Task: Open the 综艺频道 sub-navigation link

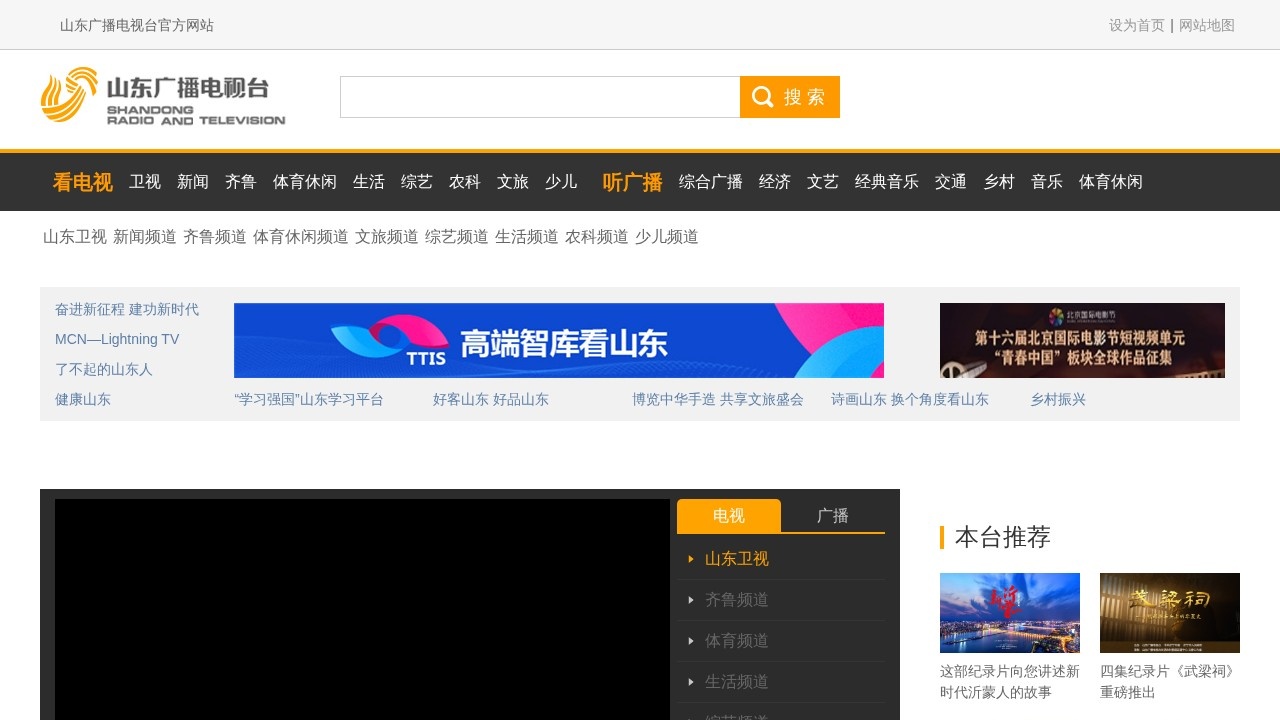Action: point(457,237)
